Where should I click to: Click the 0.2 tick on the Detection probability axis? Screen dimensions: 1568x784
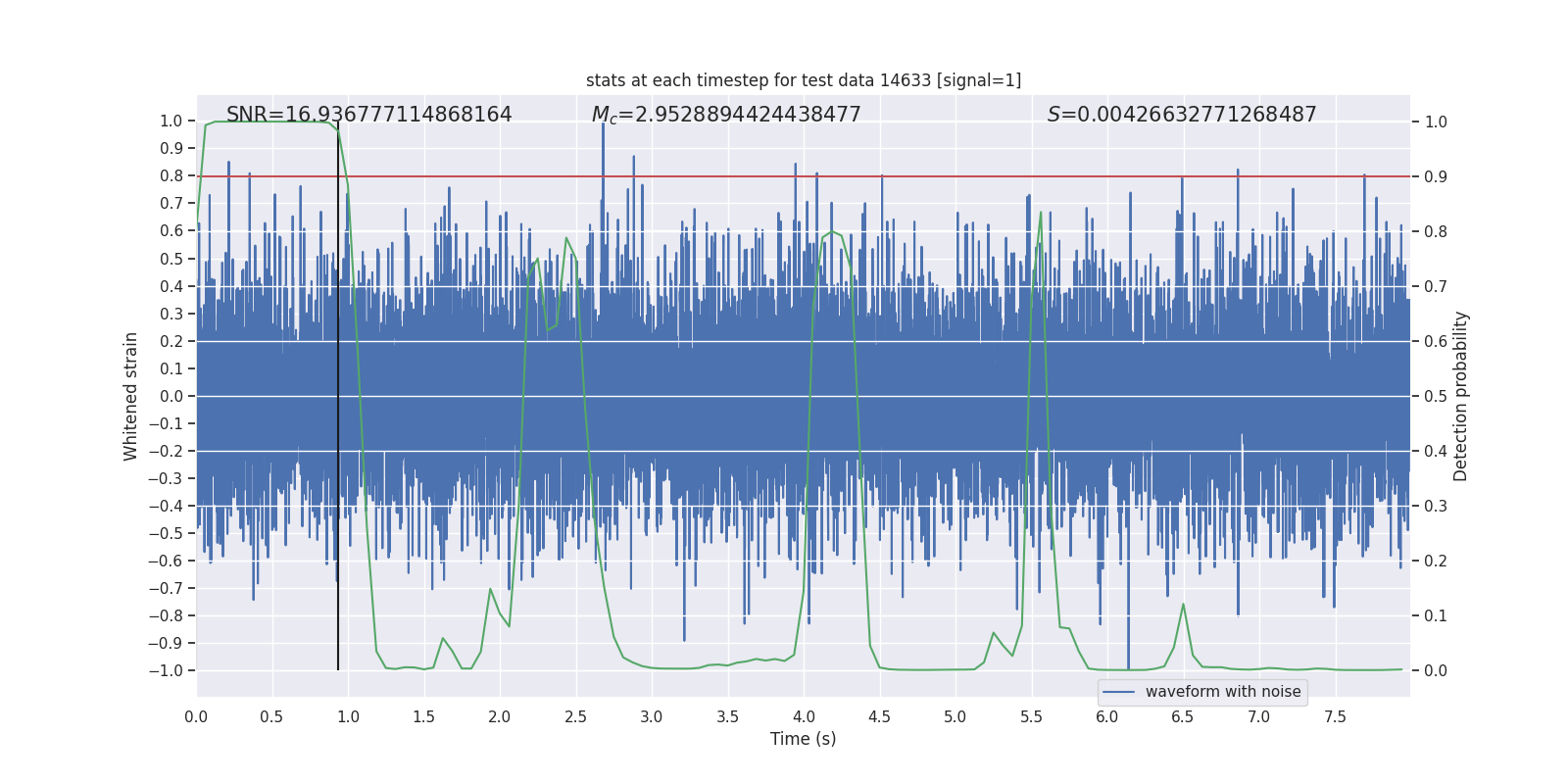(x=1436, y=562)
